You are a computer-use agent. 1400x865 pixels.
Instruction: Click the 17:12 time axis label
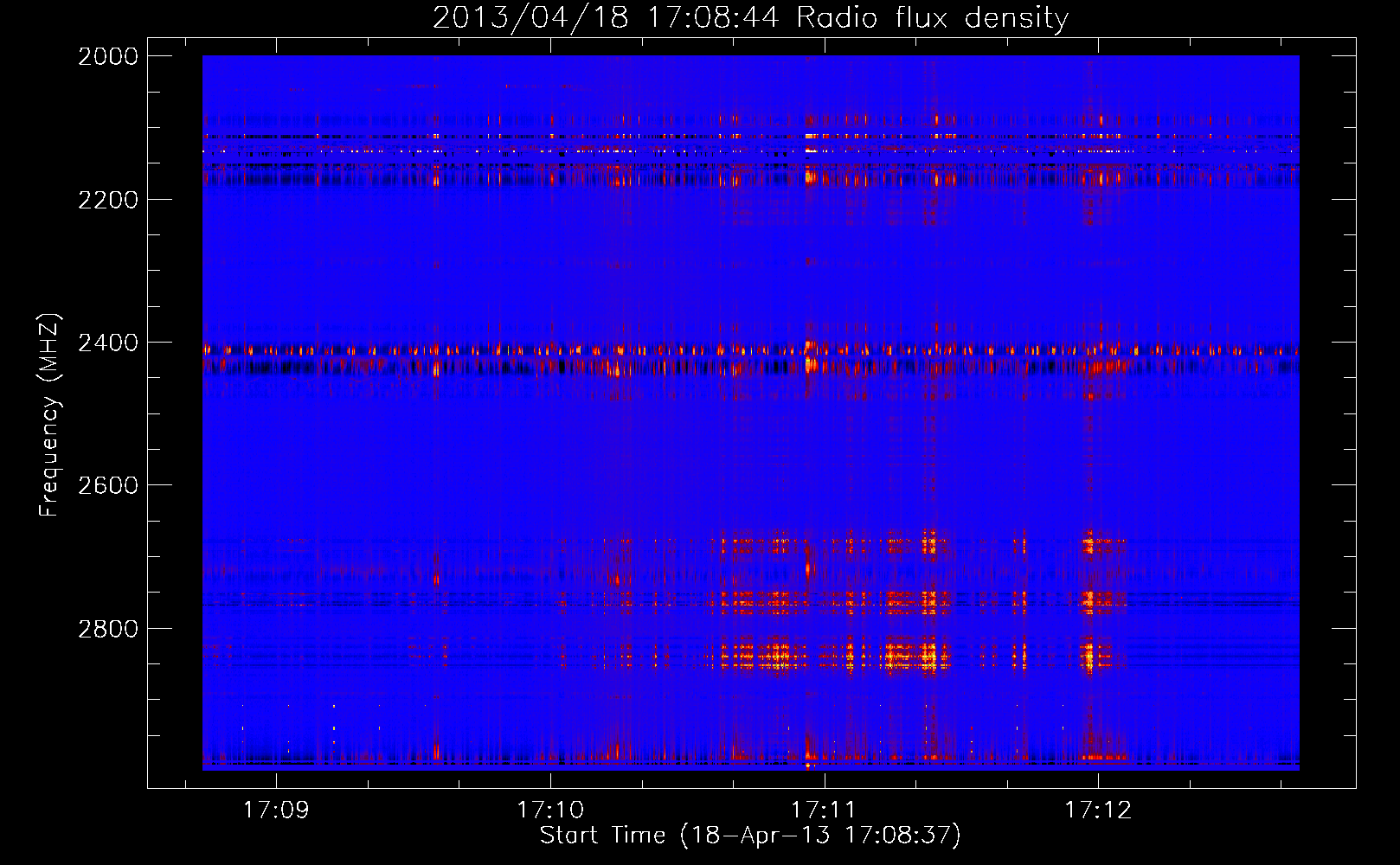[1098, 810]
